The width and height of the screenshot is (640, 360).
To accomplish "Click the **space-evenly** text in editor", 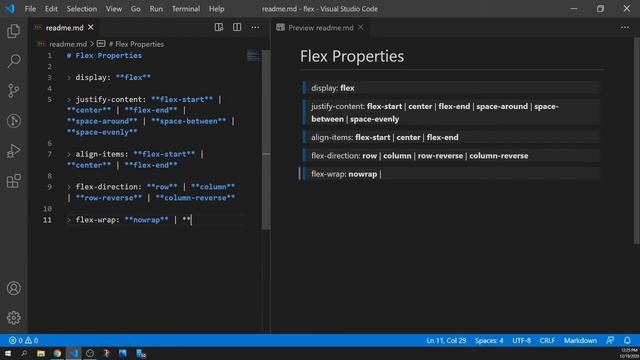I will pos(102,132).
